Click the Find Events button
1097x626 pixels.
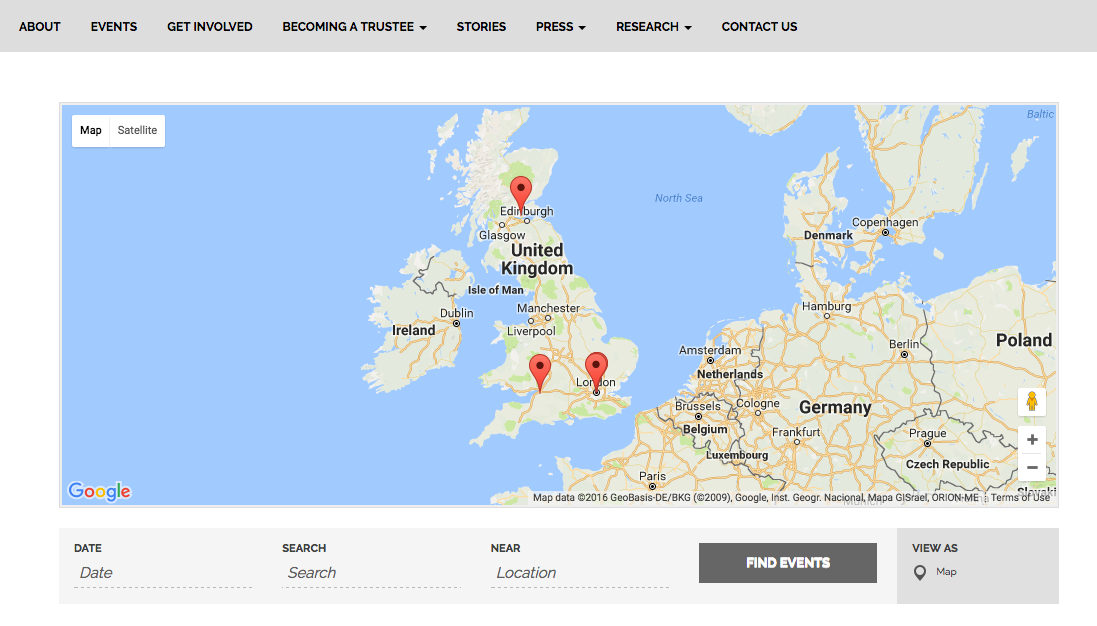(x=788, y=563)
